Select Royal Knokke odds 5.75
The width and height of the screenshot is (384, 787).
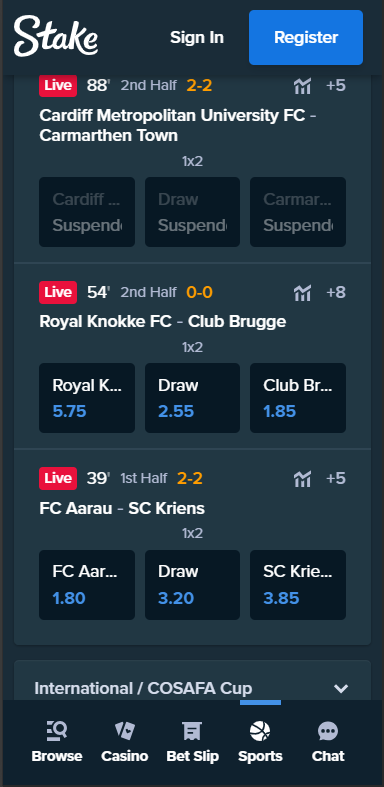pyautogui.click(x=87, y=398)
